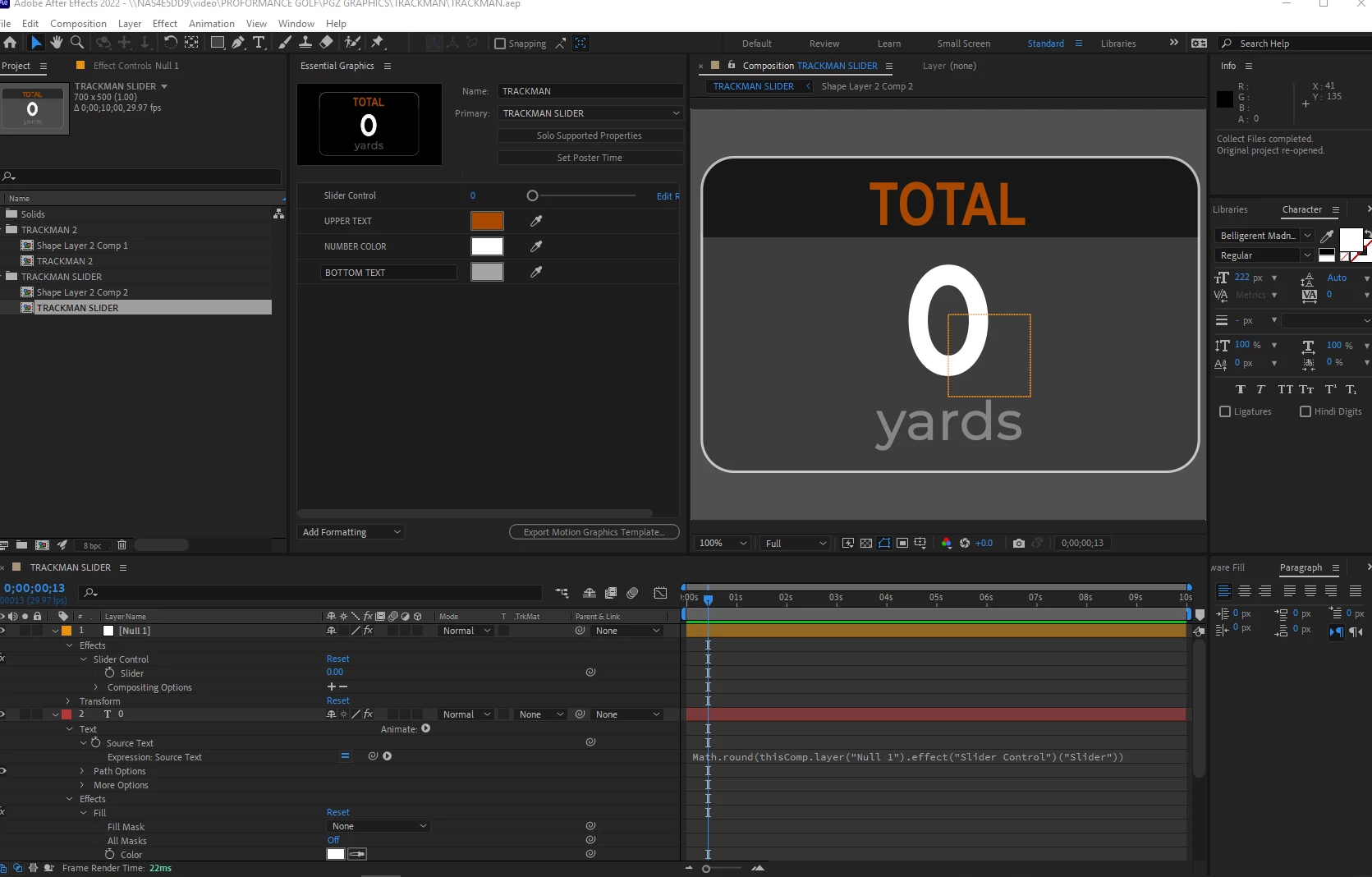Create new folder in Project panel
This screenshot has height=877, width=1372.
(21, 544)
